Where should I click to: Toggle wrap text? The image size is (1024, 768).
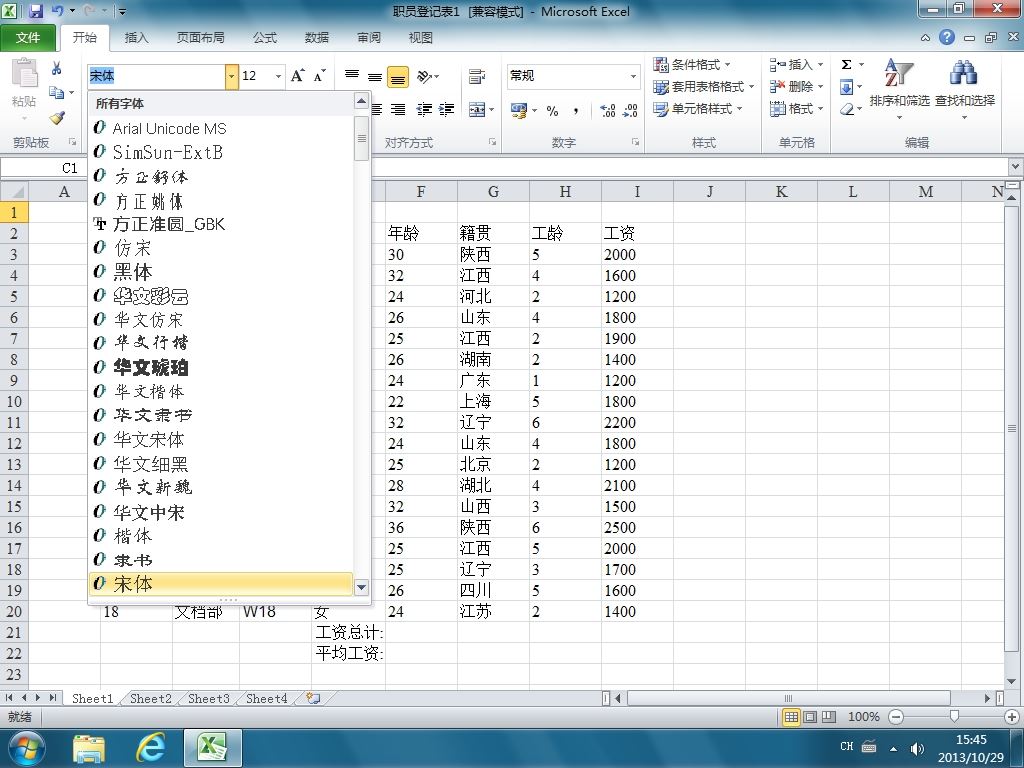point(477,76)
